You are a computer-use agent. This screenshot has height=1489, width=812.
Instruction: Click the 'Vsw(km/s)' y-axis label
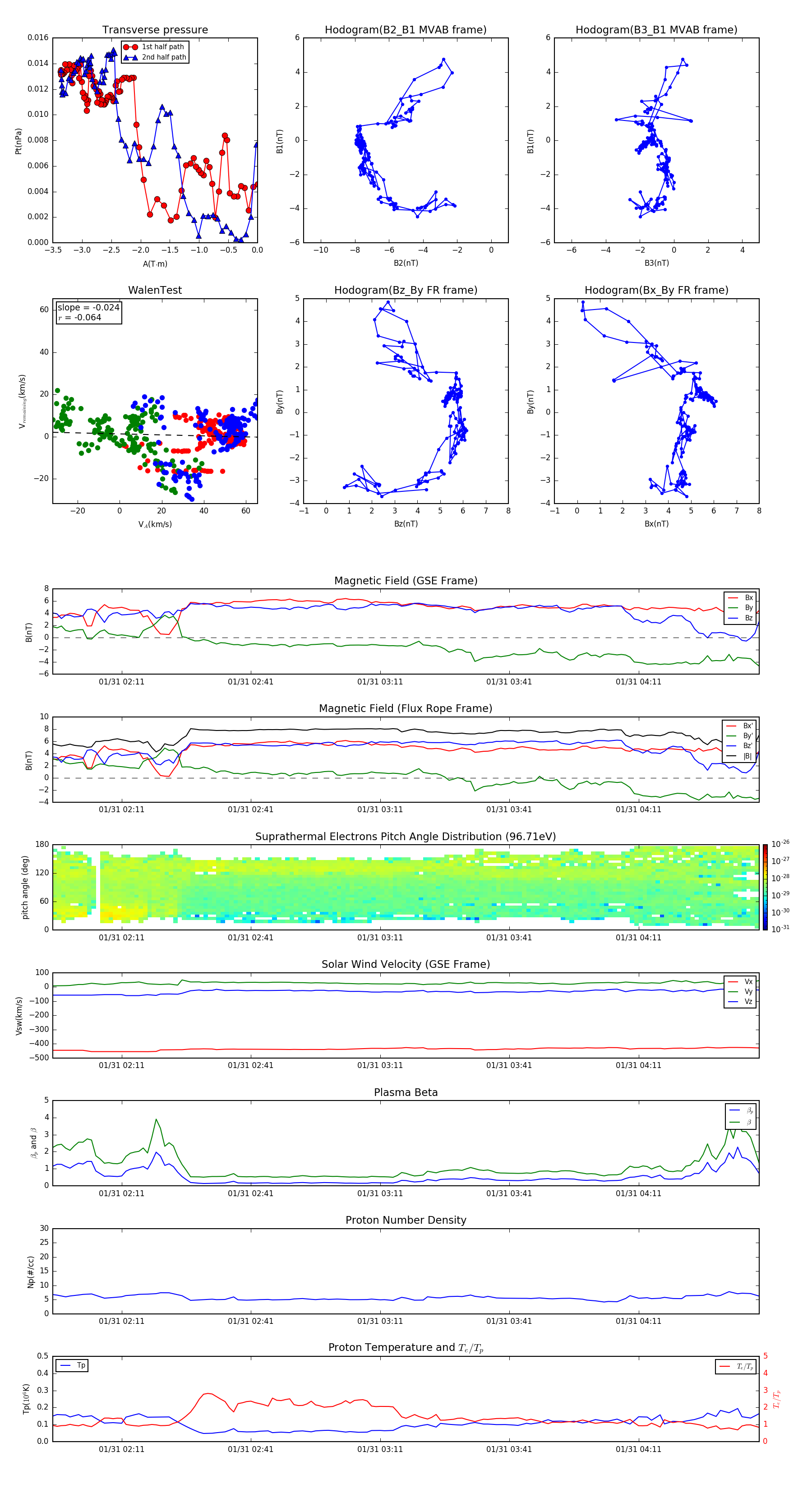tap(18, 1016)
